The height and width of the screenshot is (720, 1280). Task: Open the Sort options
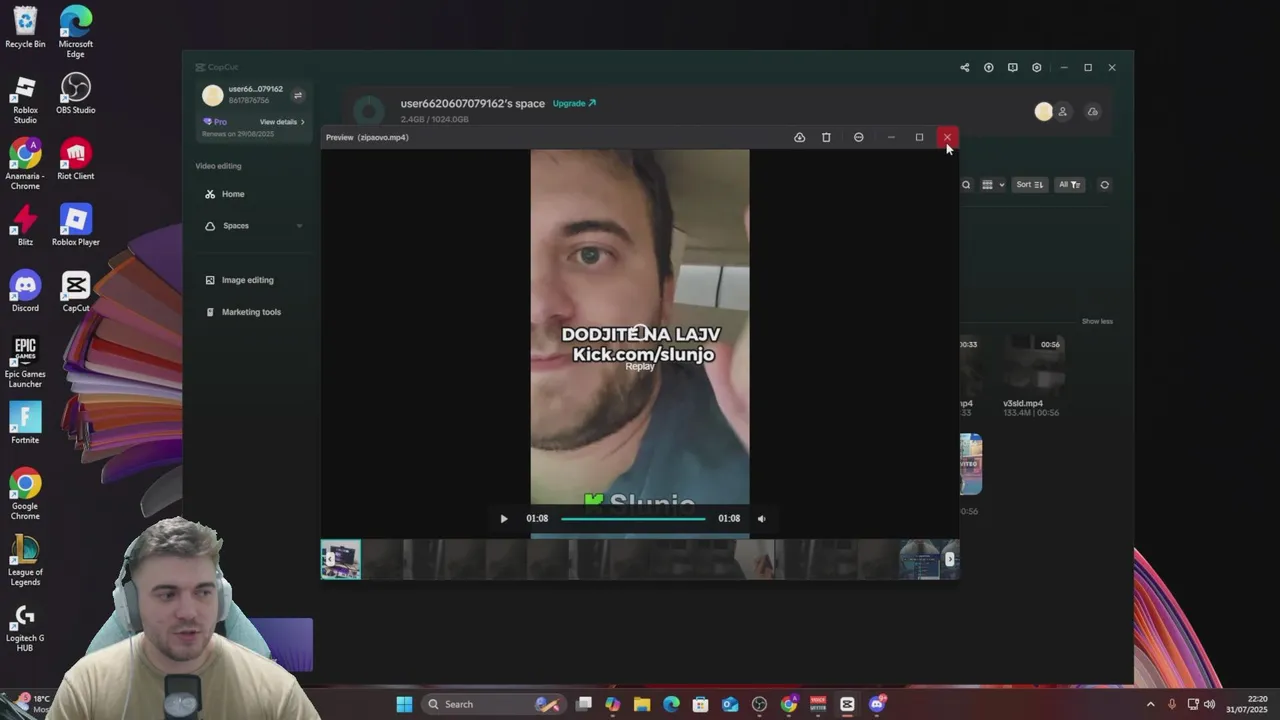click(x=1029, y=185)
